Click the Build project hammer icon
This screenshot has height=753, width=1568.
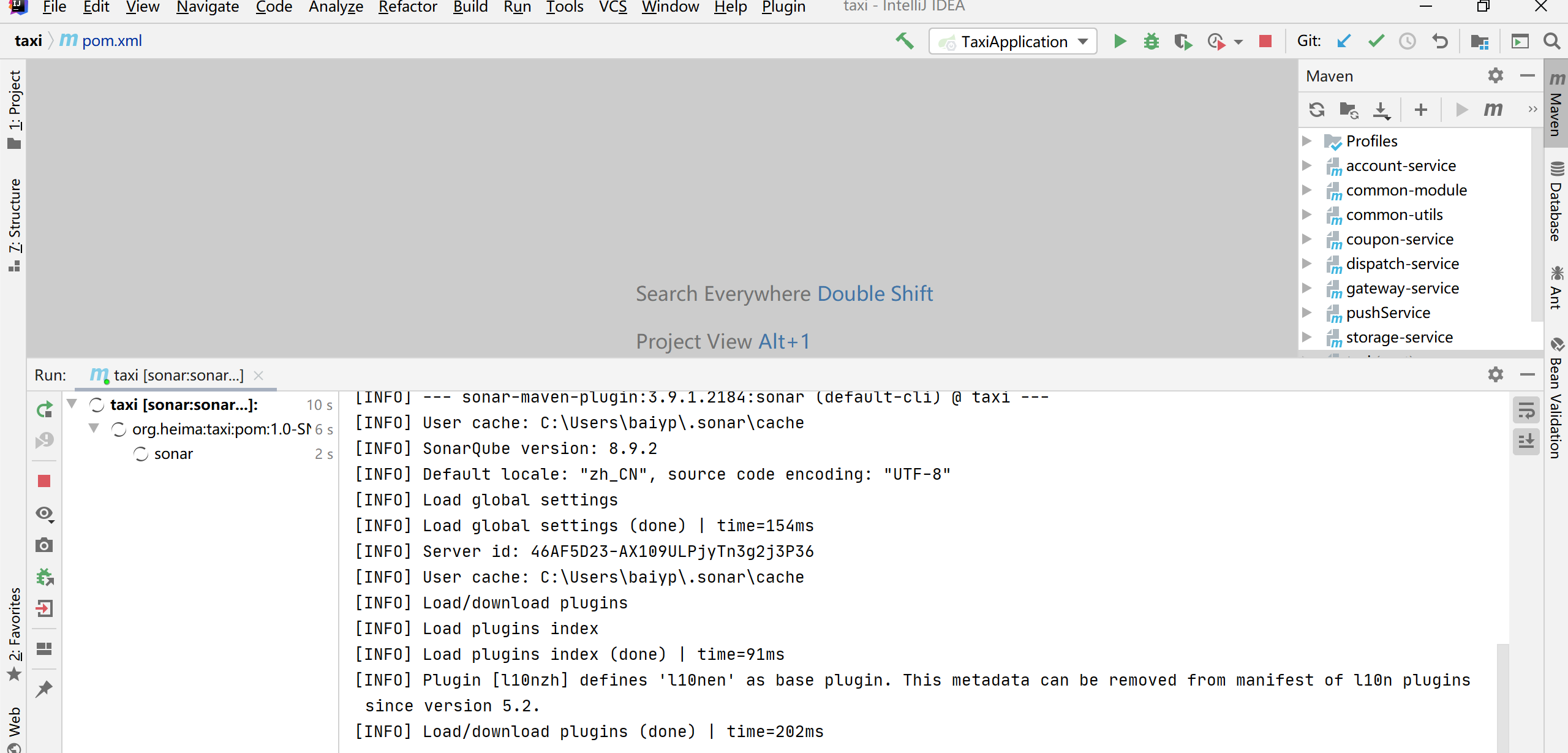(905, 40)
